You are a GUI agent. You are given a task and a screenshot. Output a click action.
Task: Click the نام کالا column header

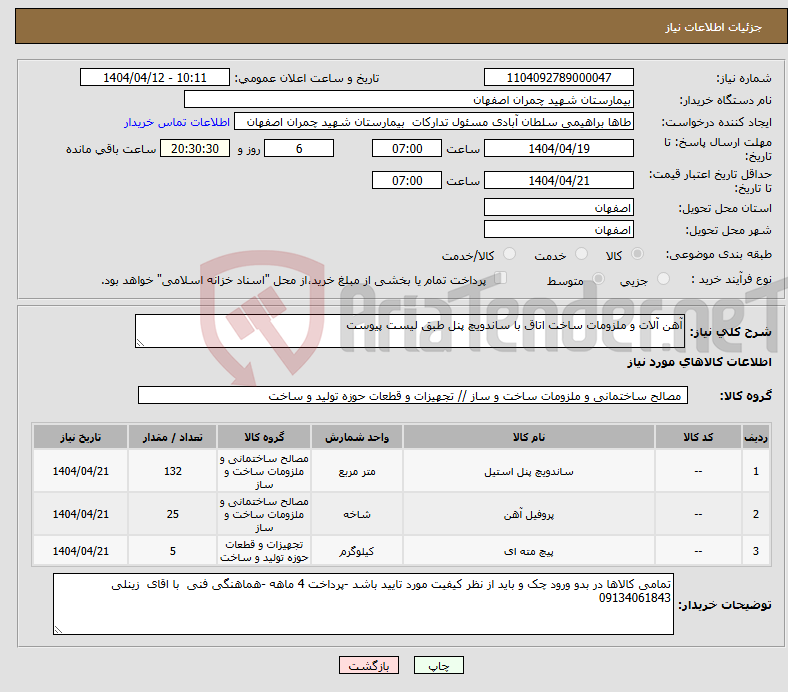click(x=529, y=437)
